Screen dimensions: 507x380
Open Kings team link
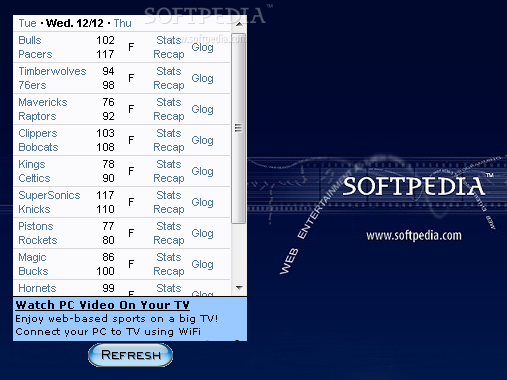click(32, 165)
